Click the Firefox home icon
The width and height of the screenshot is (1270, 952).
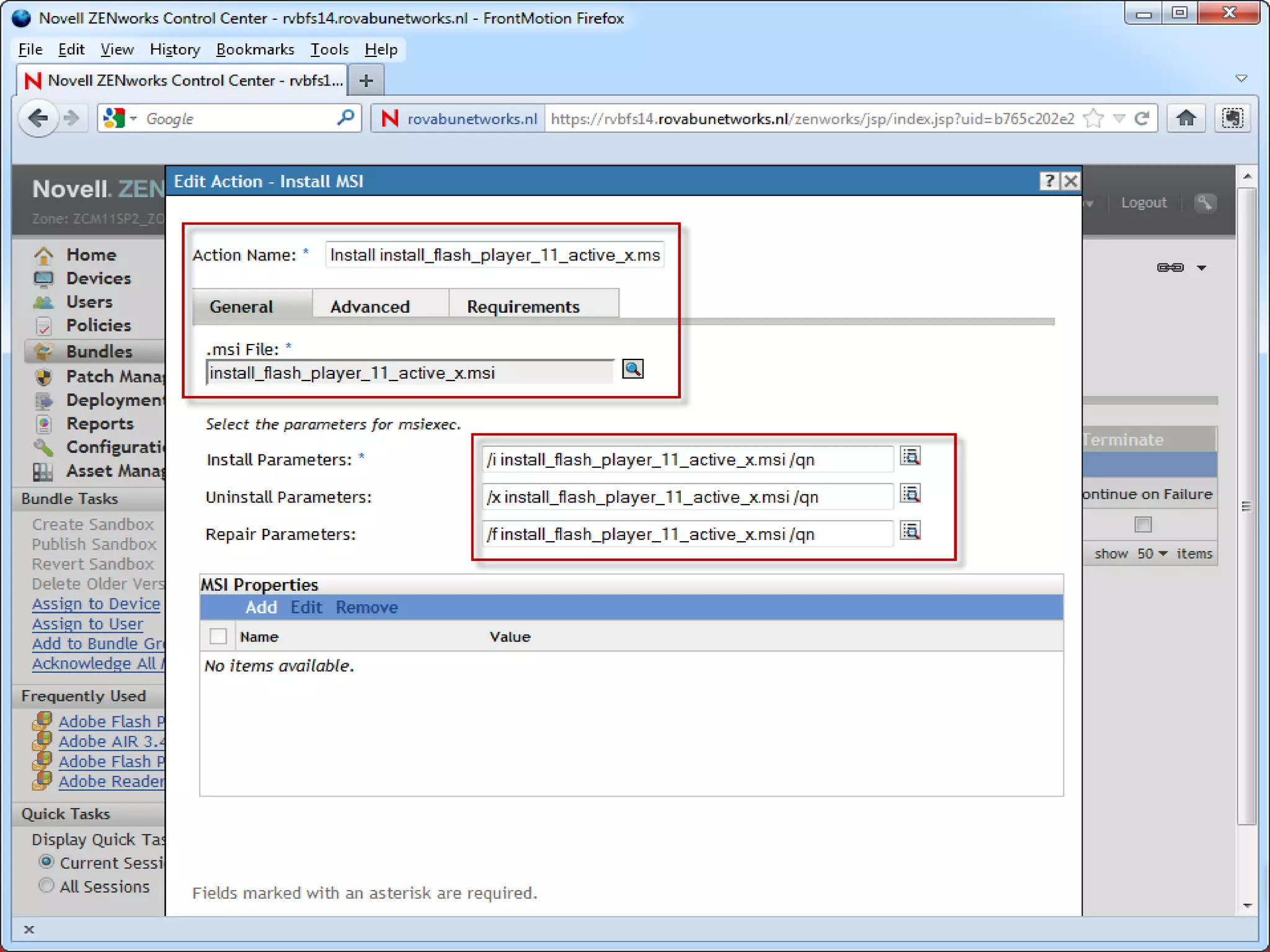pos(1186,118)
